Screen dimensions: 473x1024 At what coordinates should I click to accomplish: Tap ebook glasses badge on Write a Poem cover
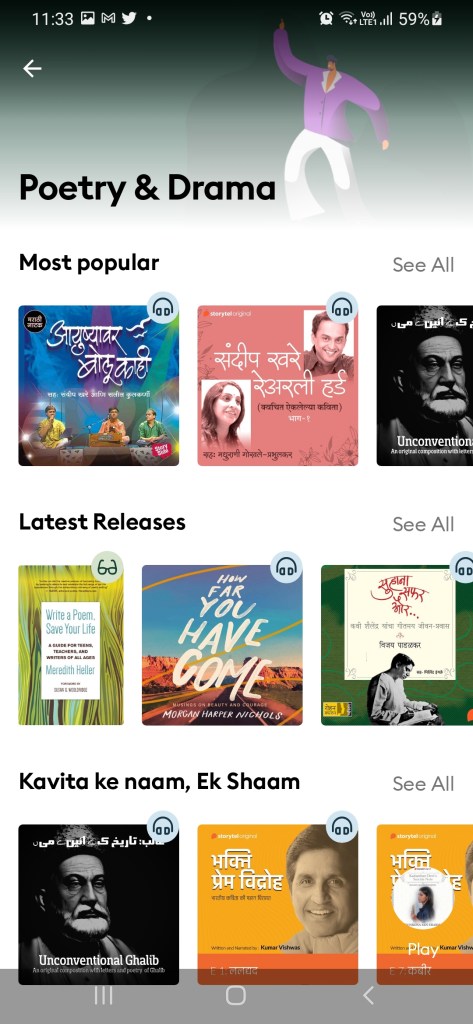(107, 568)
